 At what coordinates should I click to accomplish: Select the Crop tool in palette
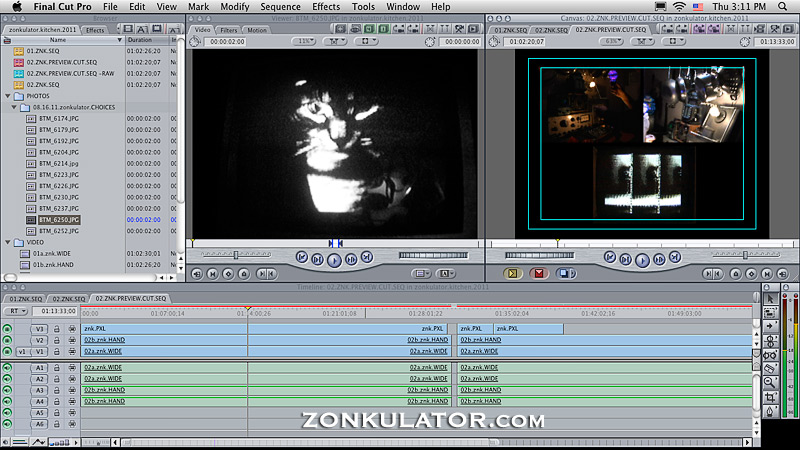pyautogui.click(x=770, y=396)
